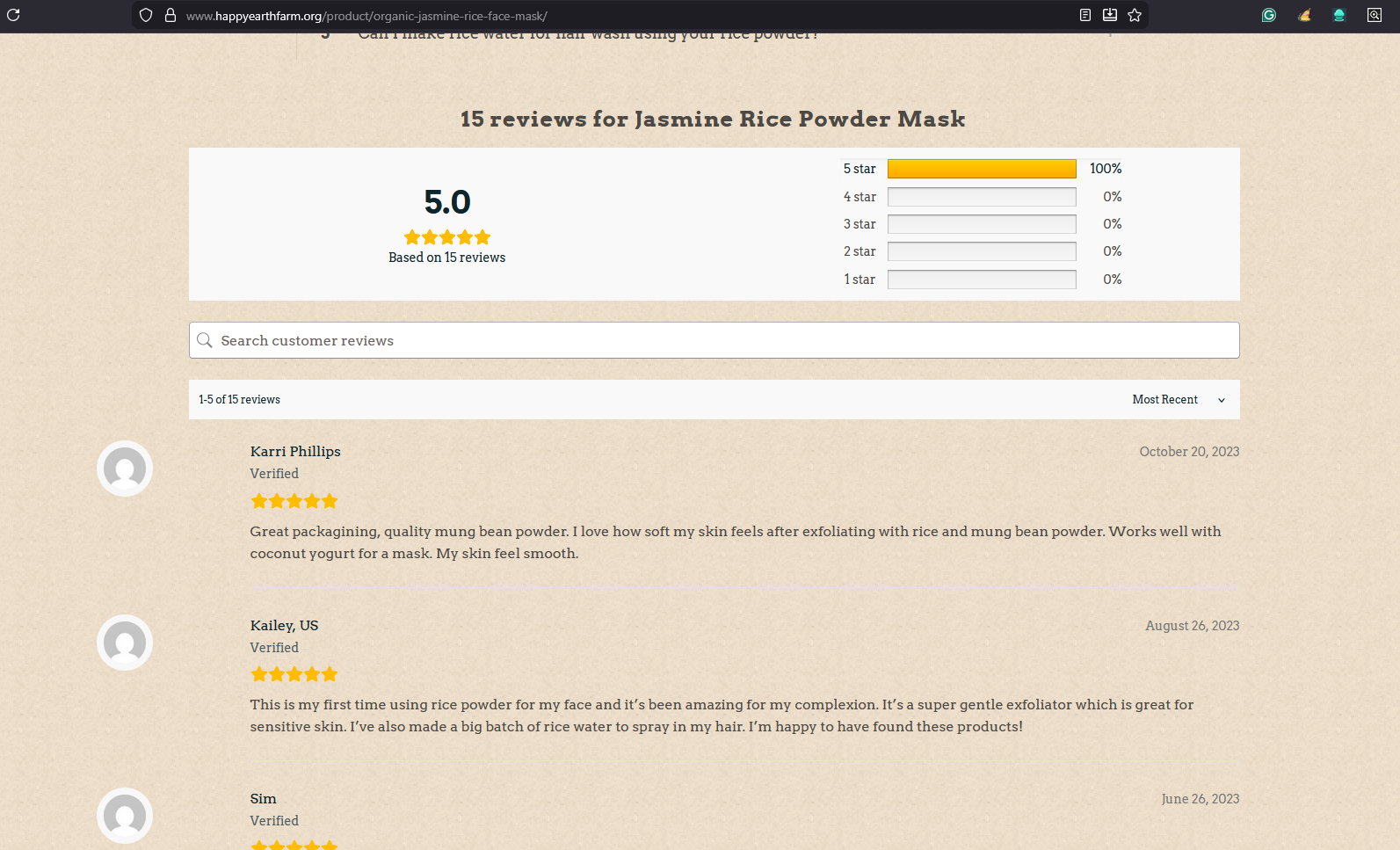
Task: Click the save to Pocket icon
Action: click(x=1110, y=15)
